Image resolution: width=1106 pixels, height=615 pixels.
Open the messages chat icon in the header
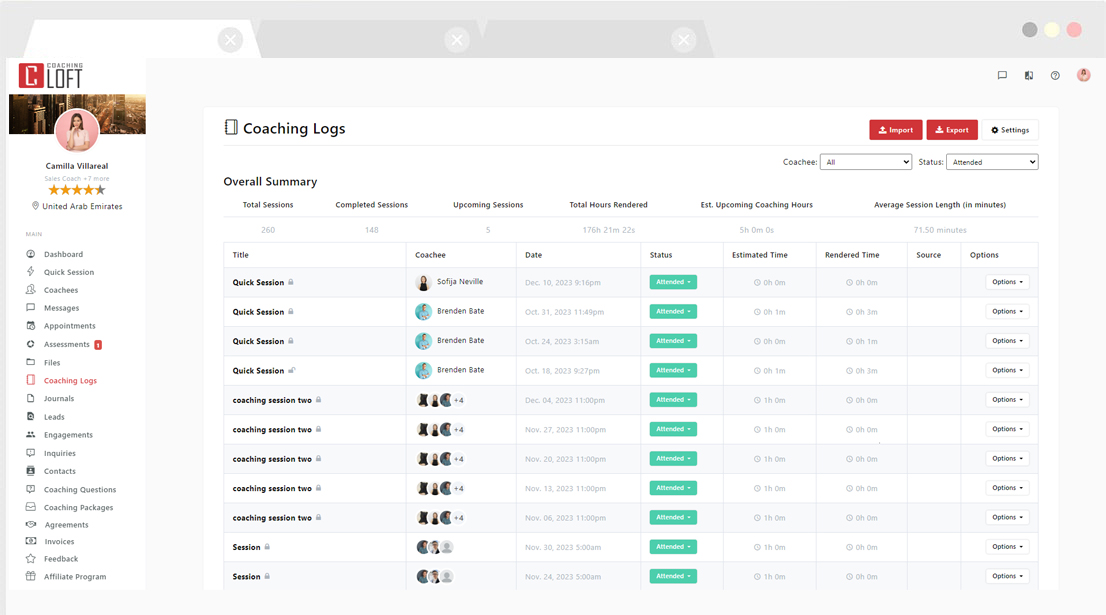1002,75
